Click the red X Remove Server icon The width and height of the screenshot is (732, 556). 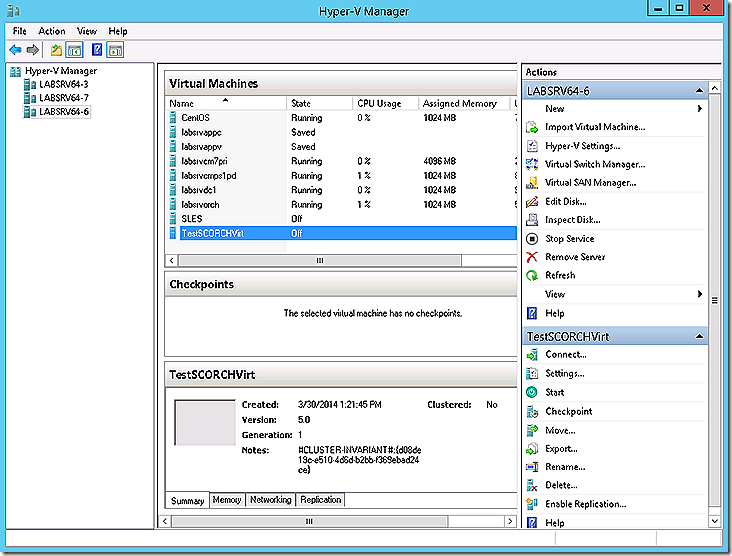coord(532,257)
